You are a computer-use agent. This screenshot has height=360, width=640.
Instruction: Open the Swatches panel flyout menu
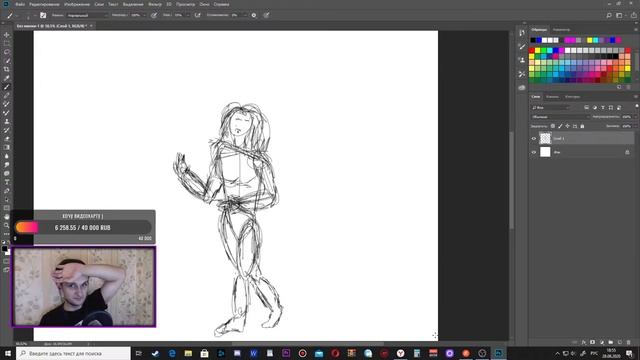coord(636,29)
